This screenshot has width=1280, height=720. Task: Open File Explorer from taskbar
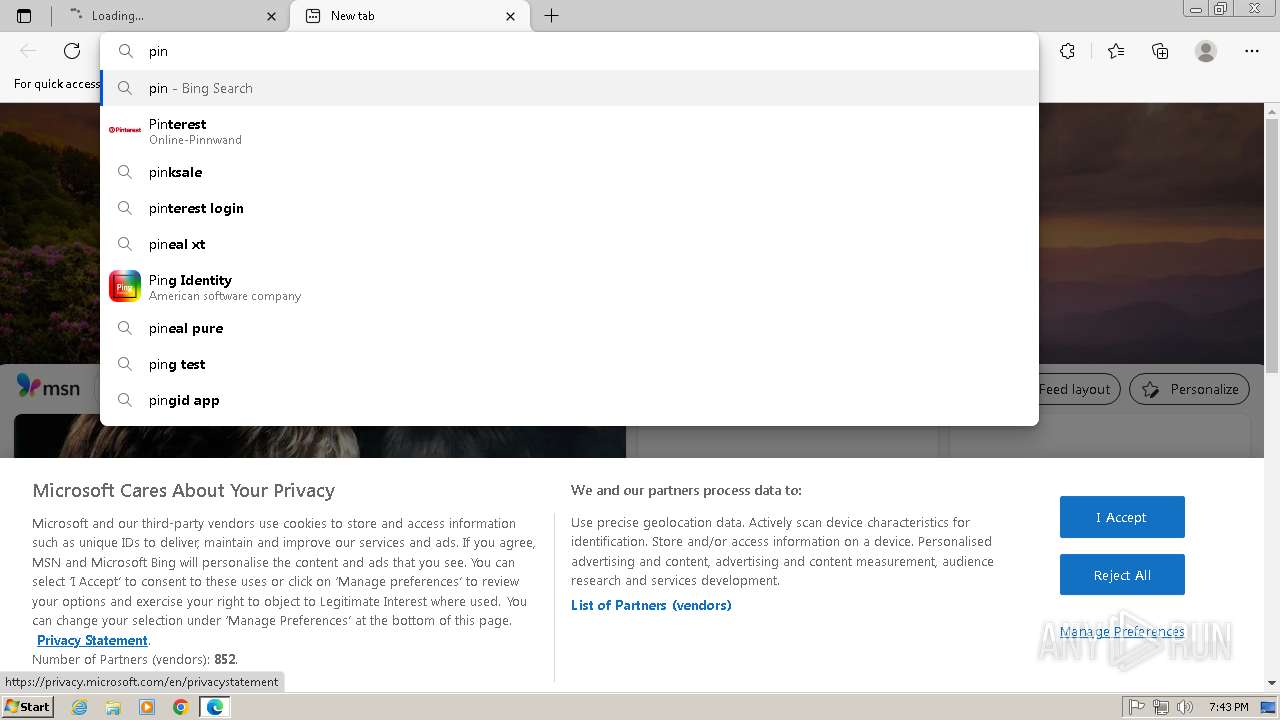[x=113, y=707]
